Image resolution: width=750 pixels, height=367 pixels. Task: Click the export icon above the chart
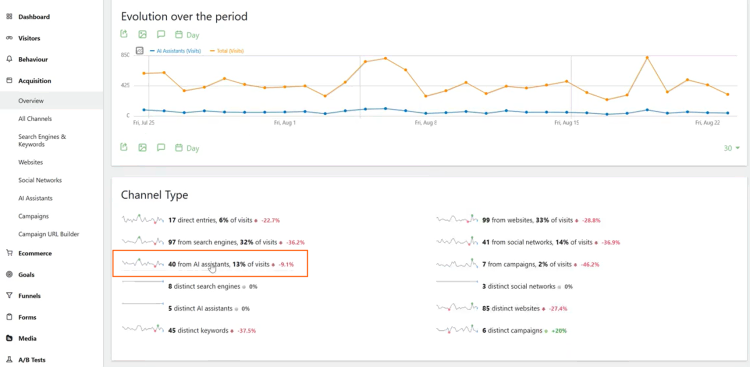[124, 34]
